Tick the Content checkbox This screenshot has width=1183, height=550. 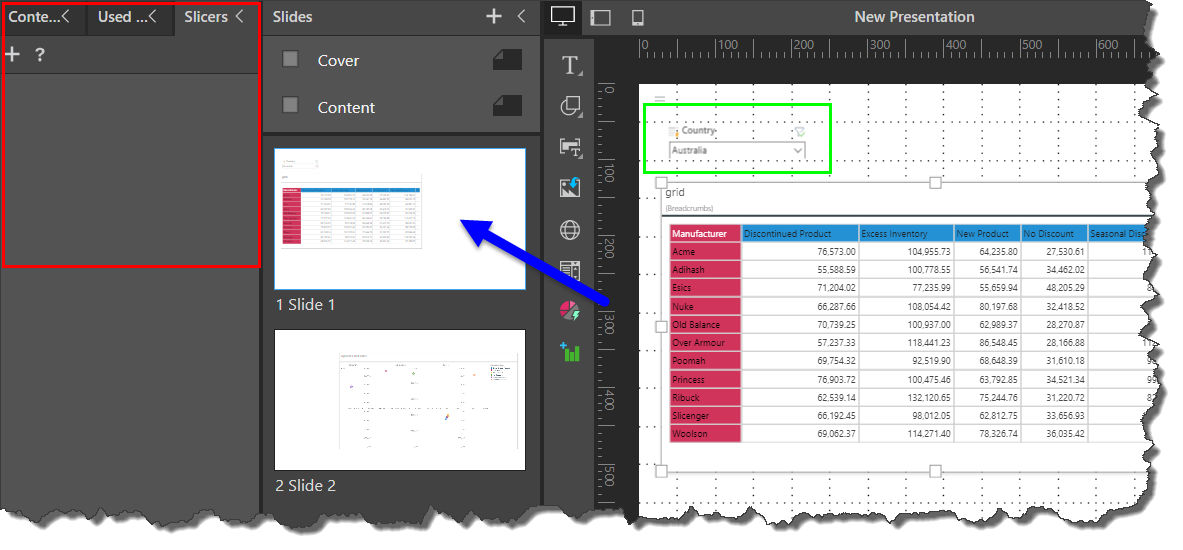290,105
